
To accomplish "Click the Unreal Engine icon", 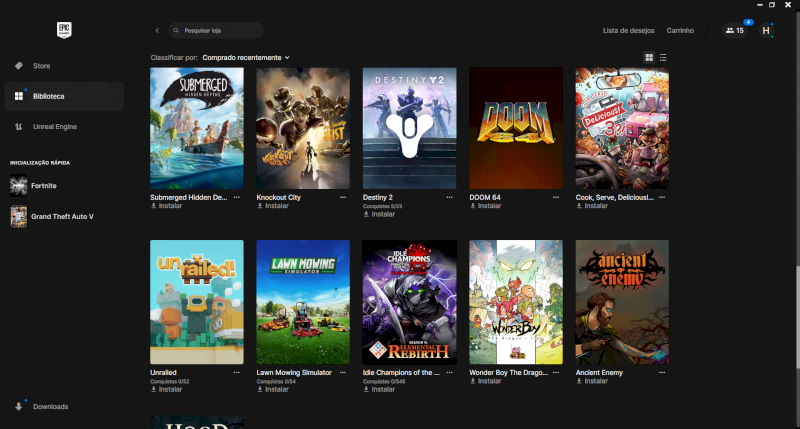I will pos(19,127).
